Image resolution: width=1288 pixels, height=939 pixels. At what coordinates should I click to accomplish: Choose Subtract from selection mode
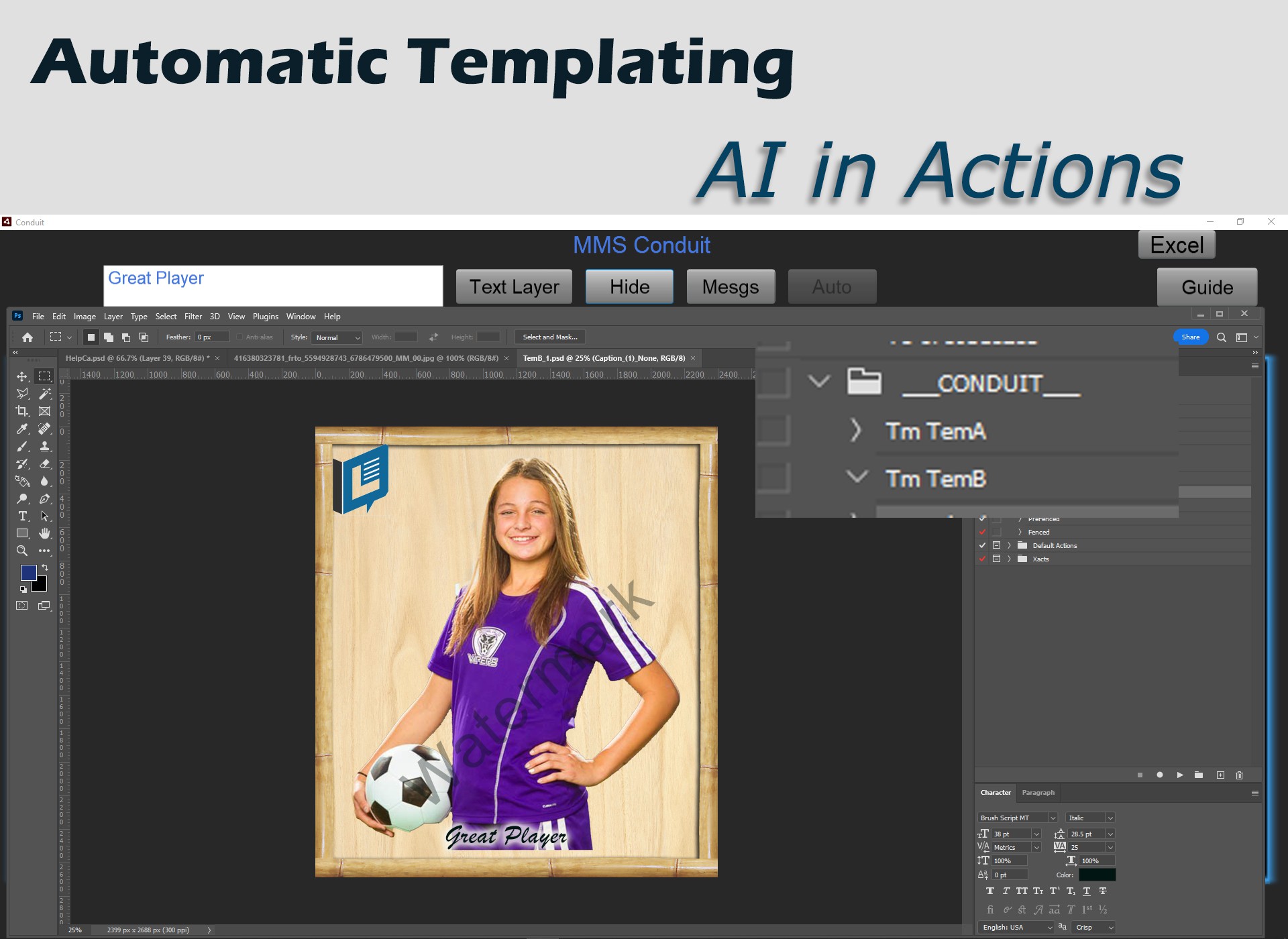tap(126, 337)
